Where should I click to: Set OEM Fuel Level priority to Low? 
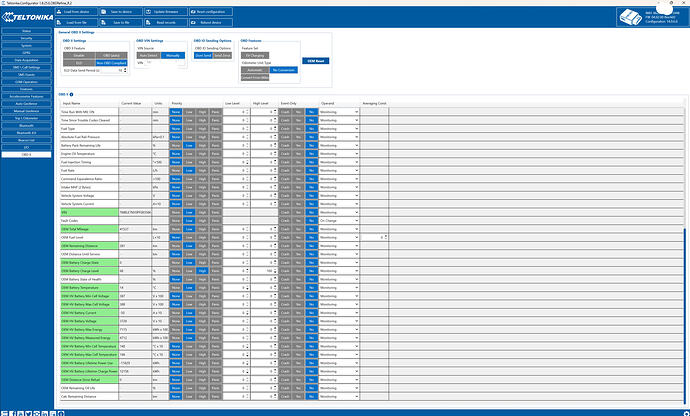(189, 237)
